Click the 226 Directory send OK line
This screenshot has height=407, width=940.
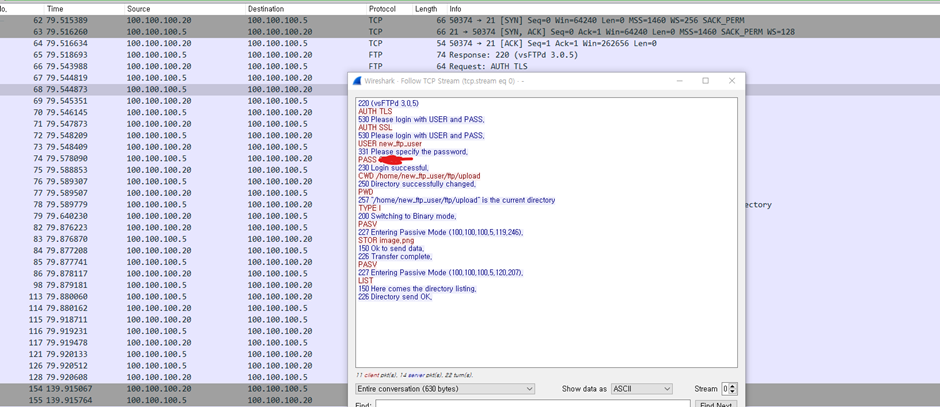pyautogui.click(x=395, y=297)
